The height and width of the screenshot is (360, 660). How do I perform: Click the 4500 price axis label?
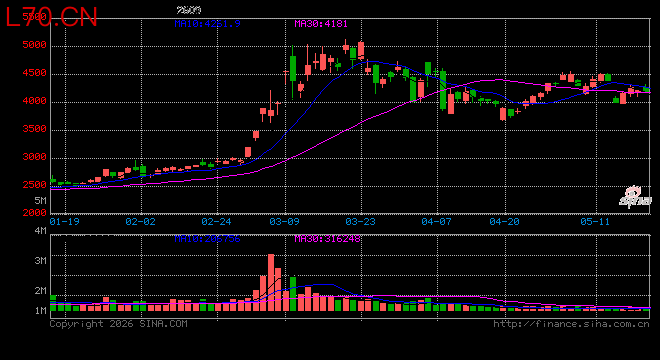35,73
